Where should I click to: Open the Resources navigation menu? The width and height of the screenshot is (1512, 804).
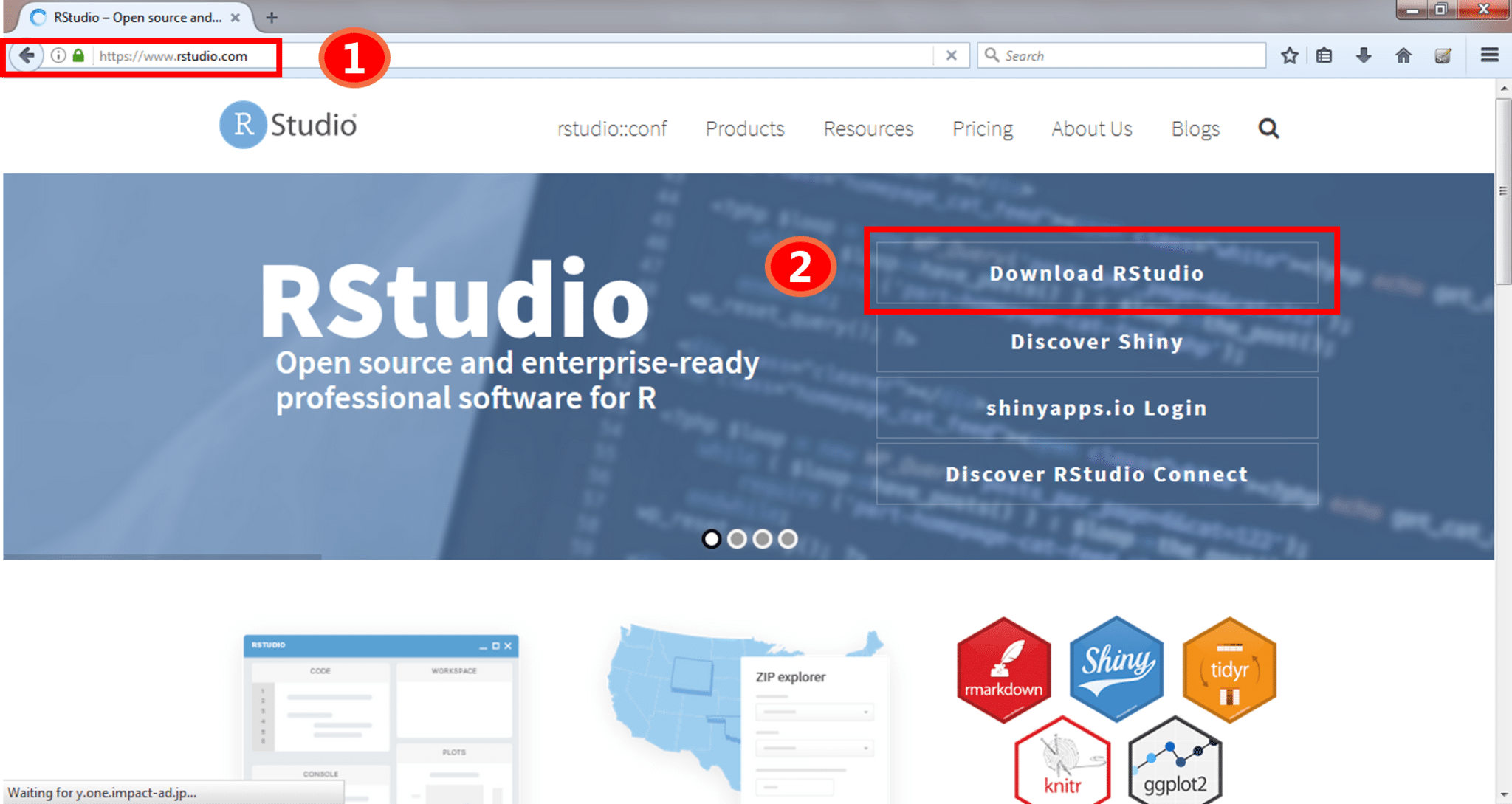coord(868,128)
